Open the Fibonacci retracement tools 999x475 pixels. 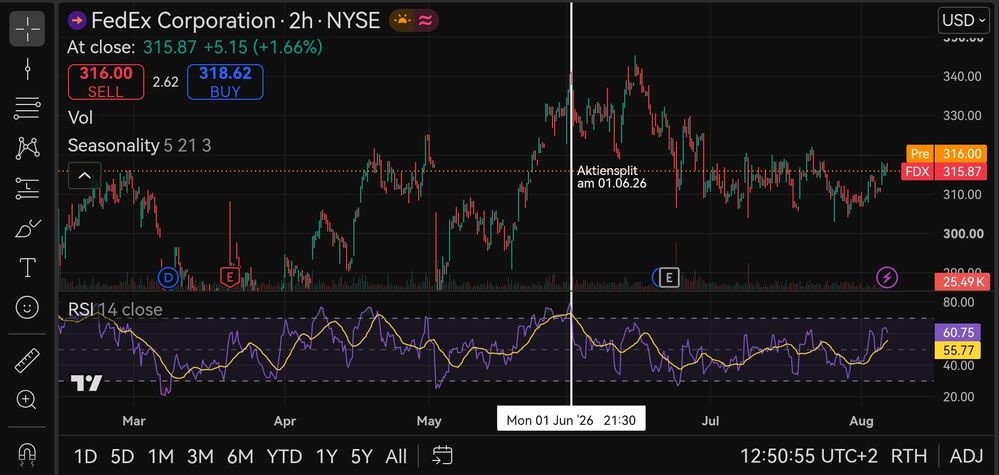point(27,108)
